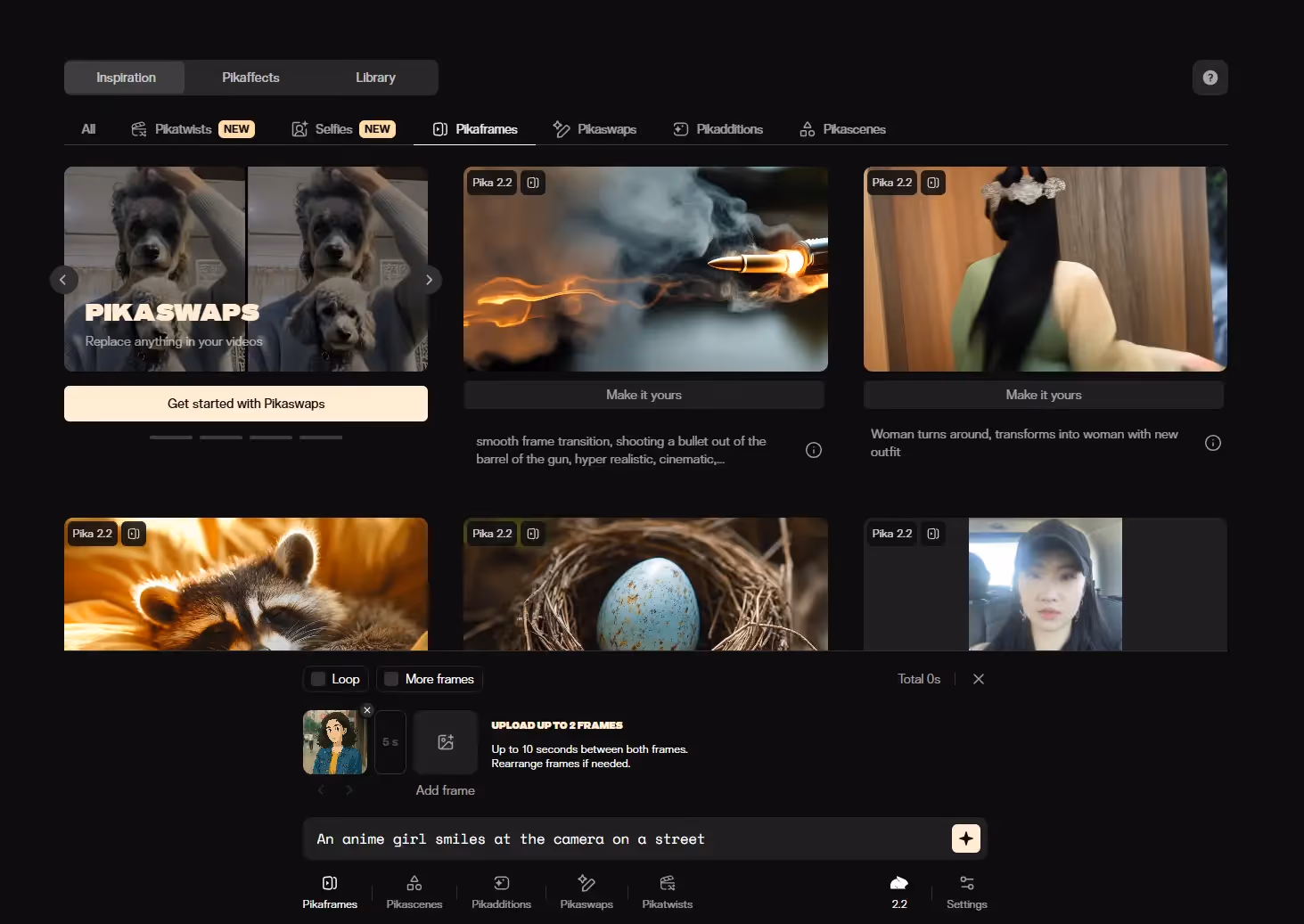Click Pikaframes badge icon on selfie video
The height and width of the screenshot is (924, 1304).
(933, 534)
